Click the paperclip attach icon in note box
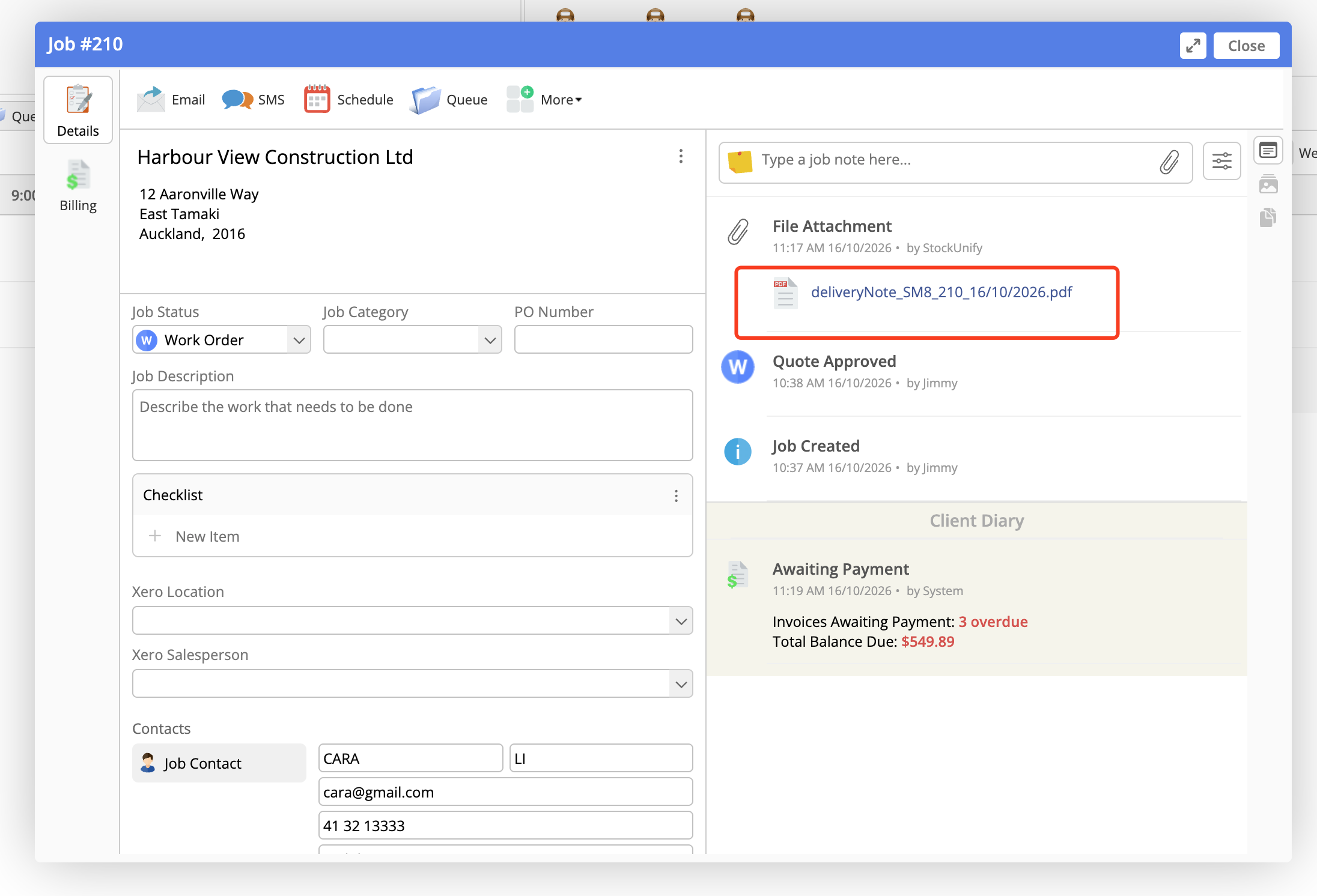This screenshot has height=896, width=1317. tap(1169, 162)
